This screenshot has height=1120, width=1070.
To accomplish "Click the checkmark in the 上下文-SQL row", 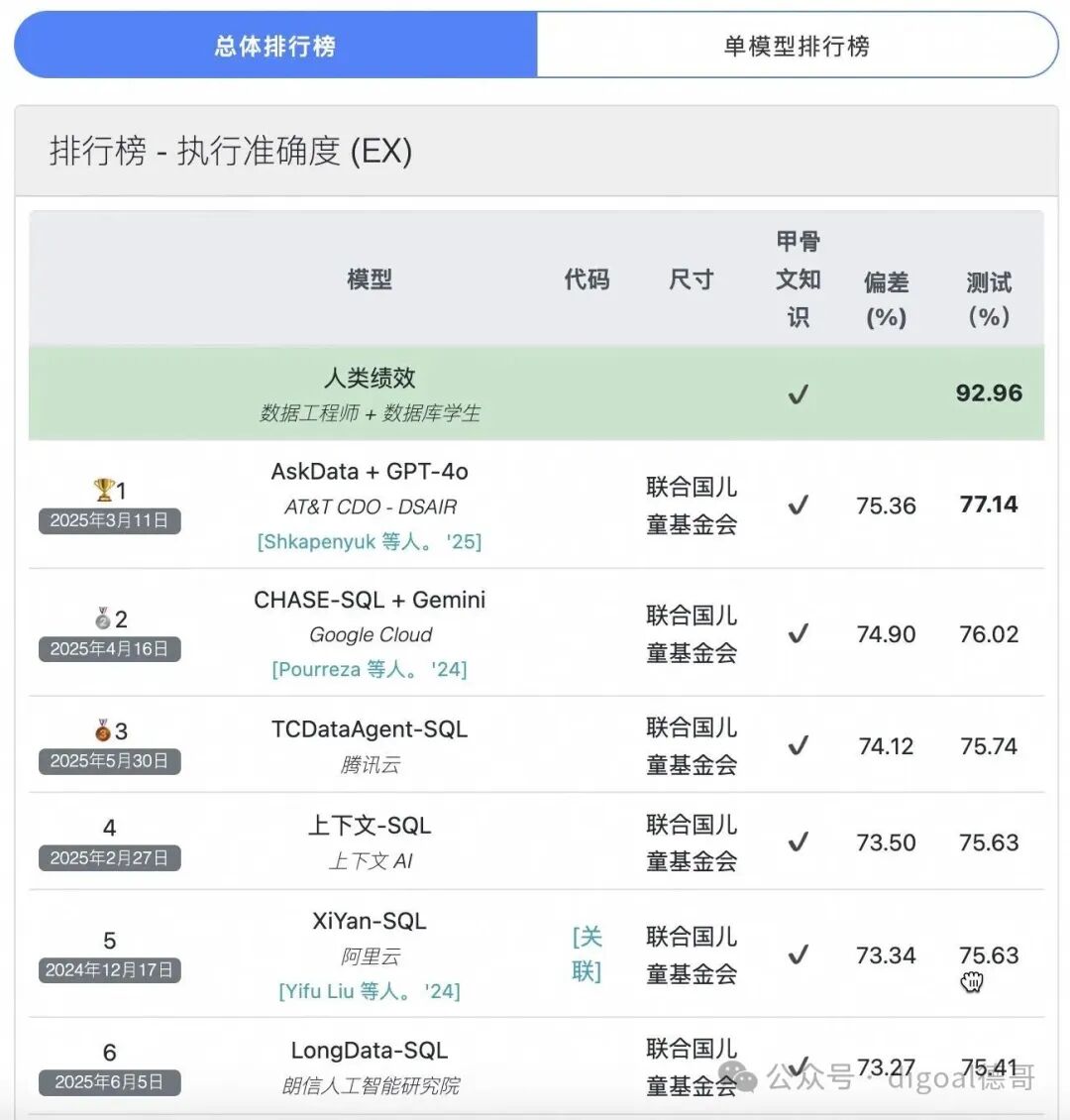I will pyautogui.click(x=798, y=841).
